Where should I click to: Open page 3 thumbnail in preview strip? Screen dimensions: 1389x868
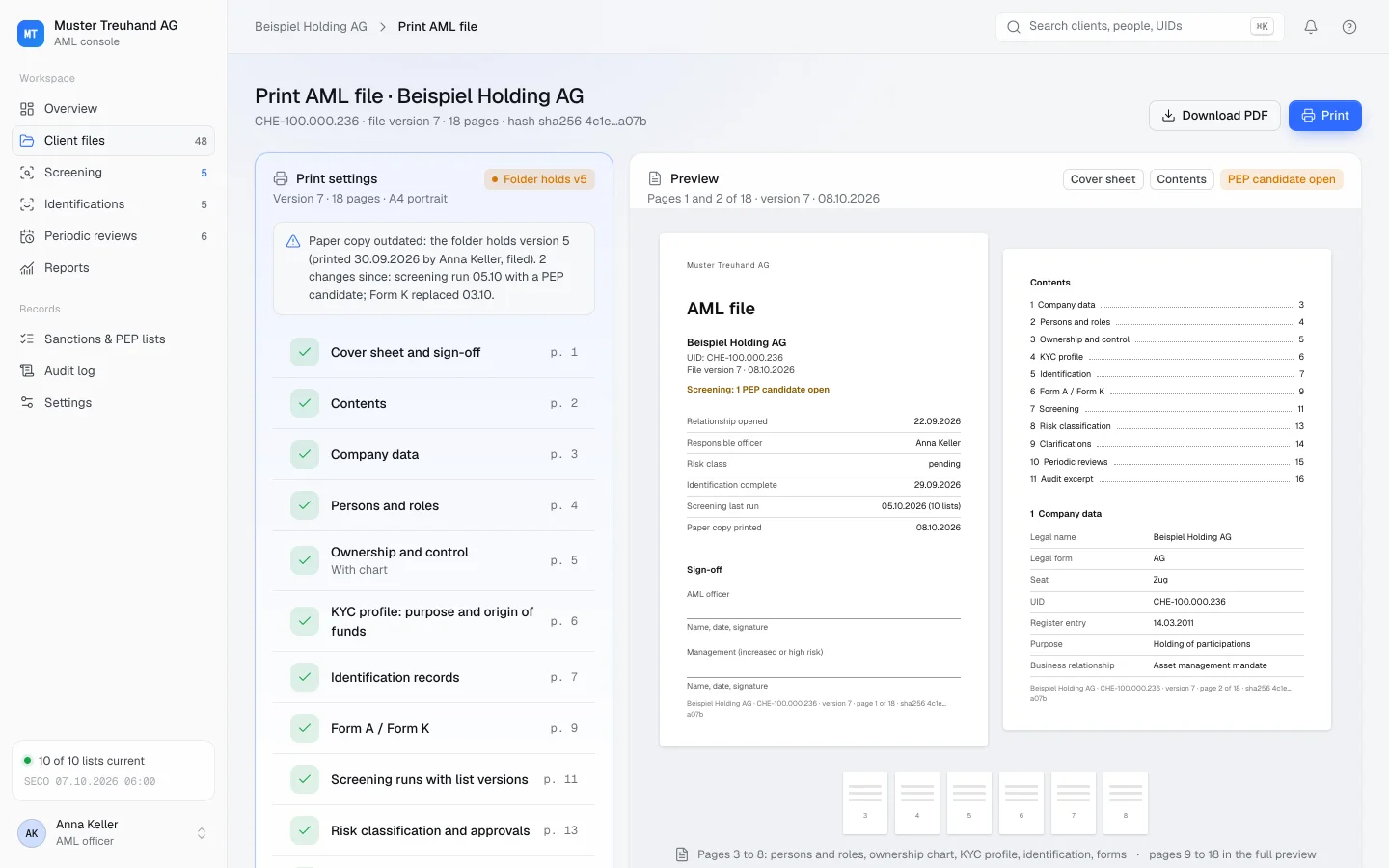[x=865, y=802]
